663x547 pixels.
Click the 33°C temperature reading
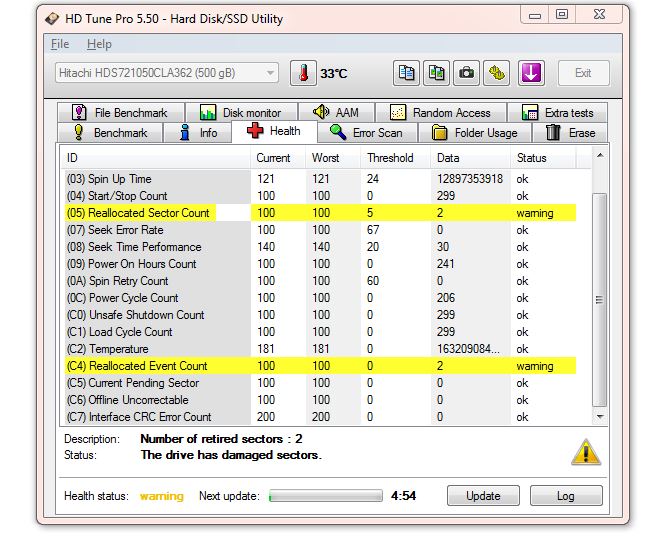point(334,74)
